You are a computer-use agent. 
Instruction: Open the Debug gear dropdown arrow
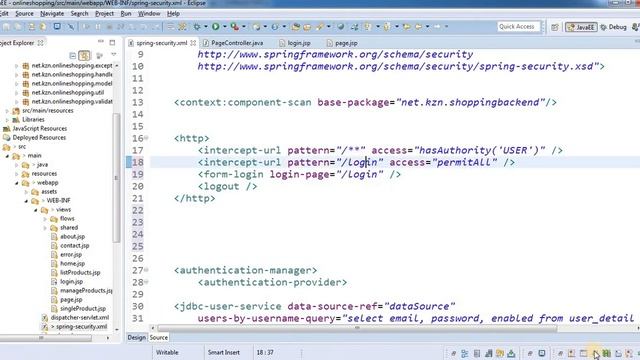tap(205, 27)
